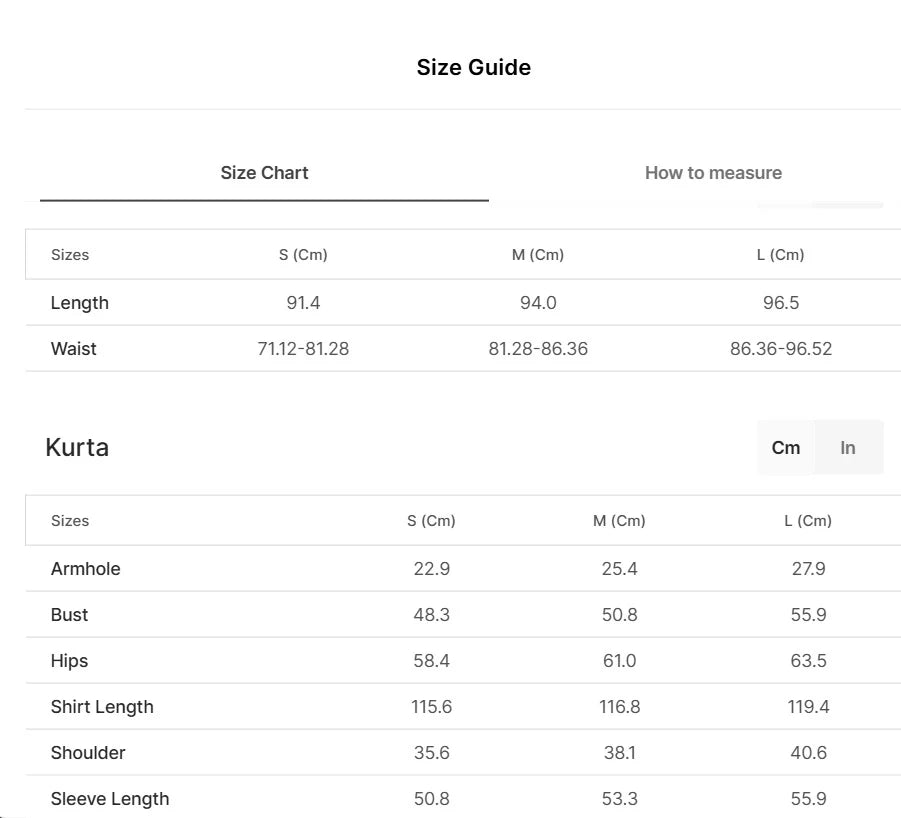Click the Hips row label

point(70,661)
